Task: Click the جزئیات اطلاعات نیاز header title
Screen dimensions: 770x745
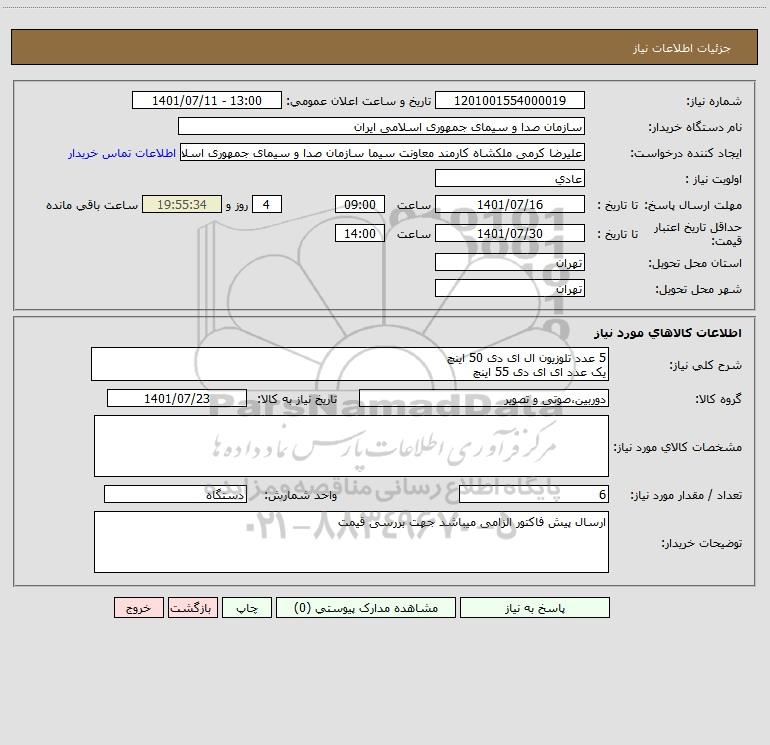Action: point(682,48)
